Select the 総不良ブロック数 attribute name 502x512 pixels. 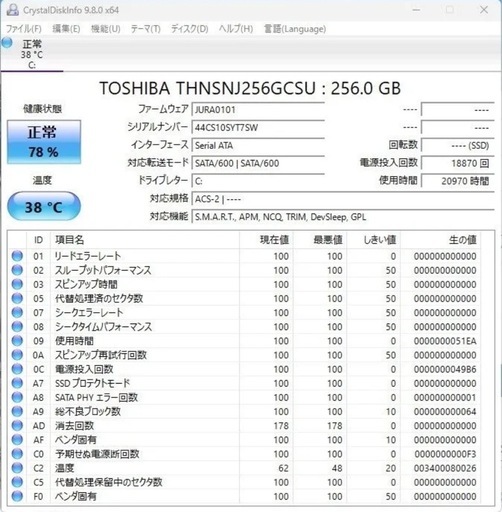pyautogui.click(x=88, y=411)
